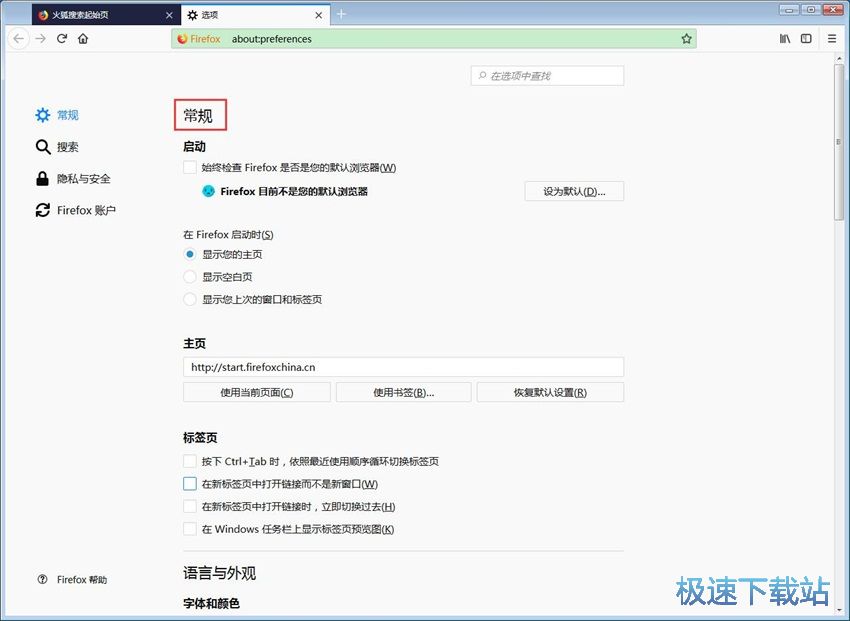The height and width of the screenshot is (621, 850).
Task: Click 使用书签 button
Action: pos(404,392)
